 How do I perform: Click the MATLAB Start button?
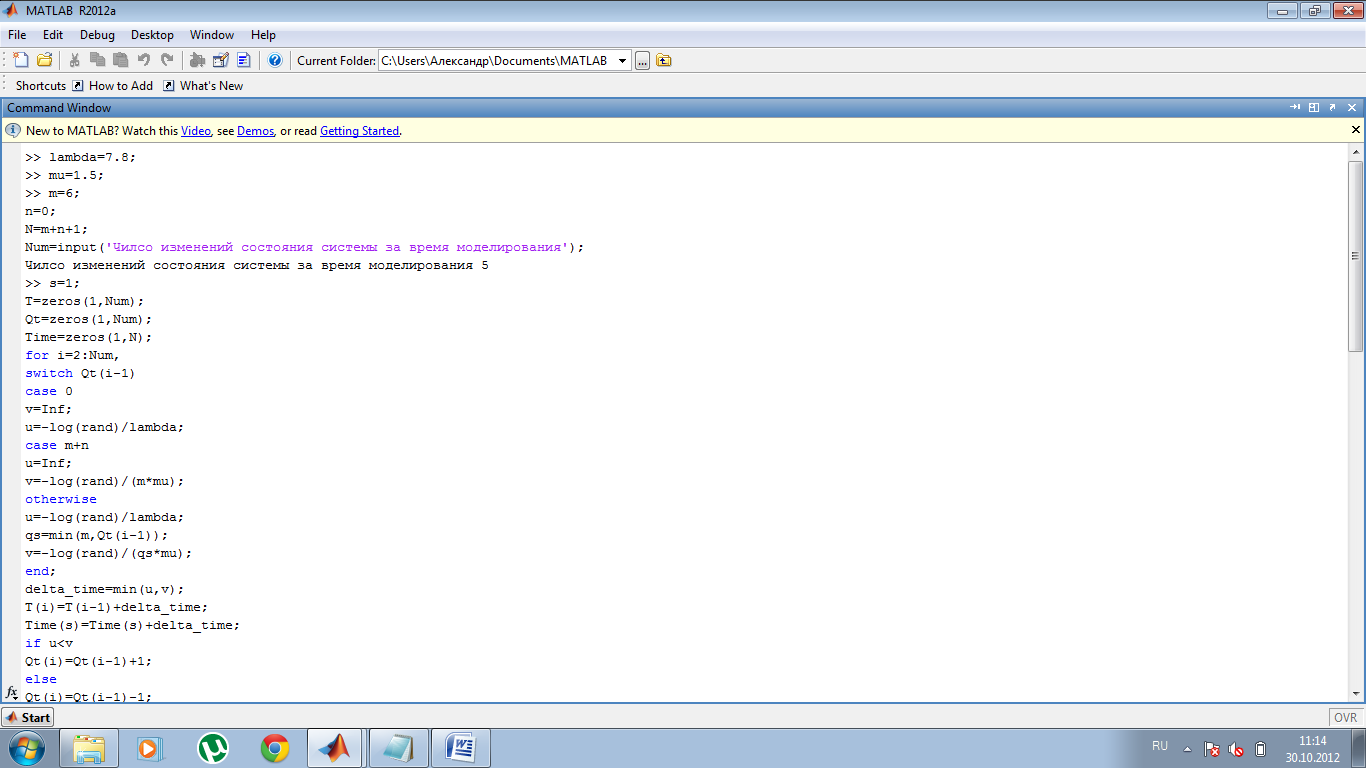click(x=27, y=717)
